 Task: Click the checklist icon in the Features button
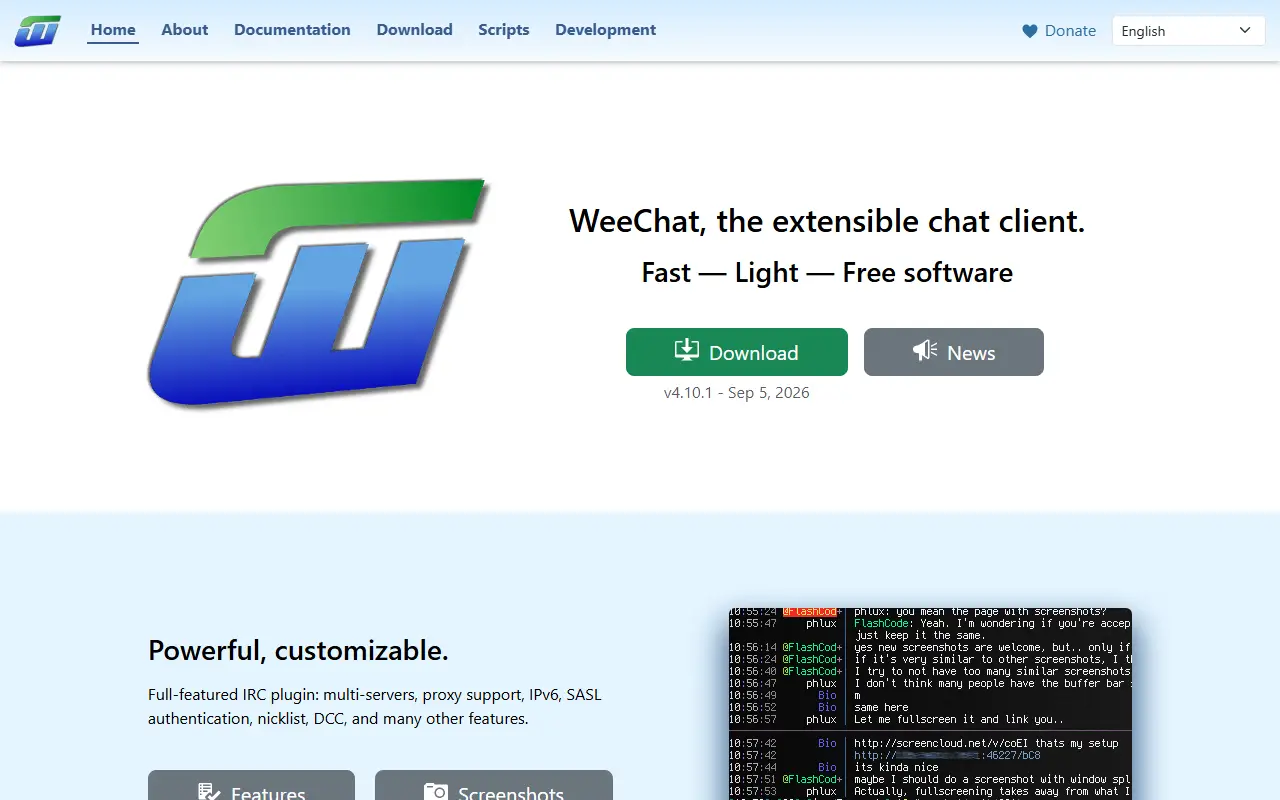click(209, 792)
